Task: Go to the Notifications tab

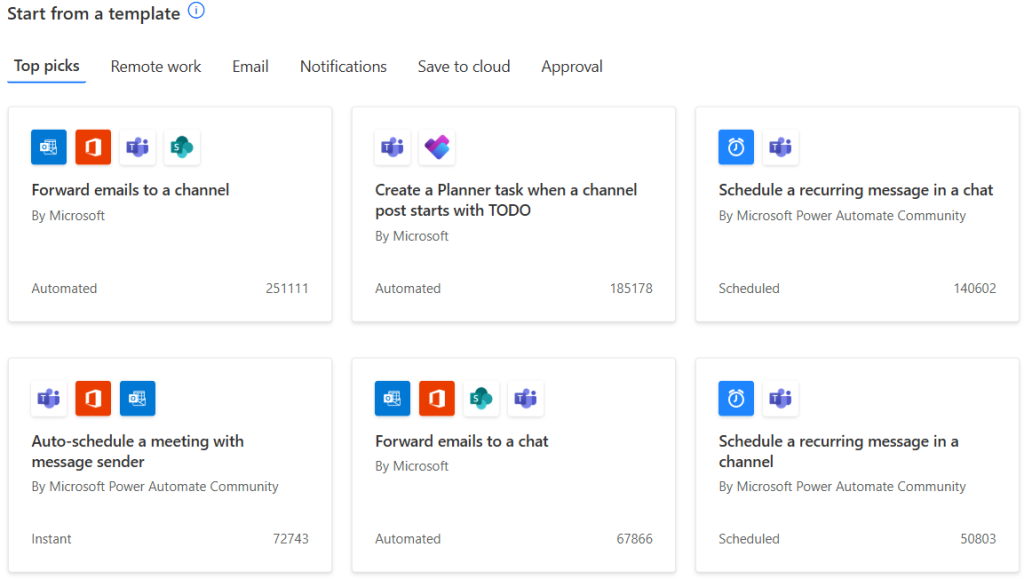Action: click(x=343, y=66)
